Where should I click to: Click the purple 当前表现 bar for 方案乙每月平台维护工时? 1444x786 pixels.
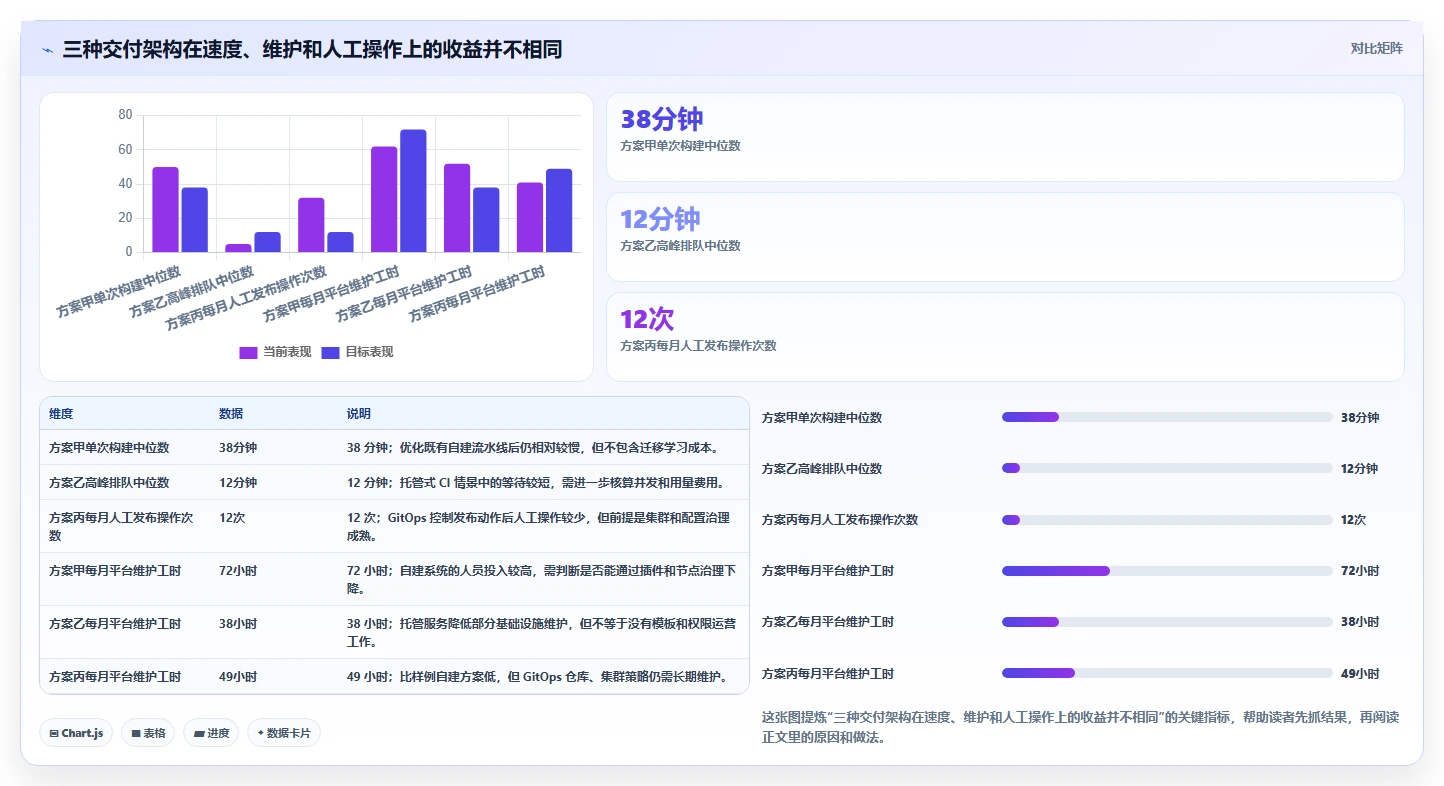[457, 208]
